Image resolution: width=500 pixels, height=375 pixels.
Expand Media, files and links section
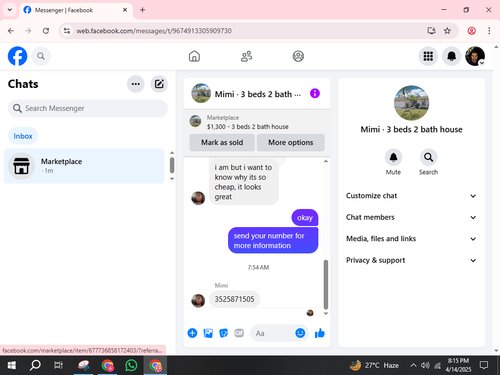tap(411, 239)
